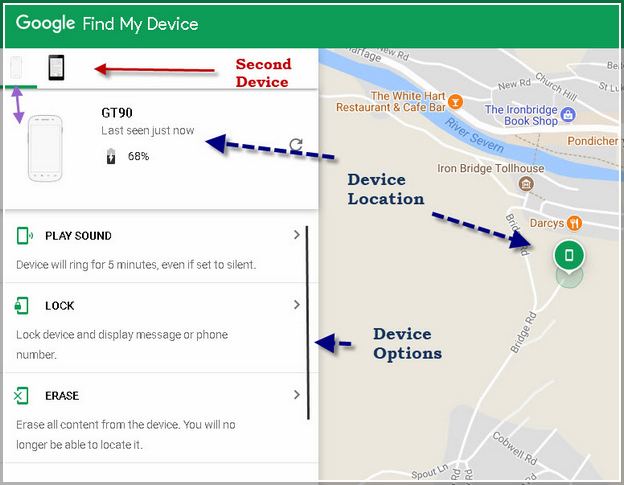The image size is (624, 485).
Task: Click The White Hart Restaurant label
Action: click(x=391, y=101)
